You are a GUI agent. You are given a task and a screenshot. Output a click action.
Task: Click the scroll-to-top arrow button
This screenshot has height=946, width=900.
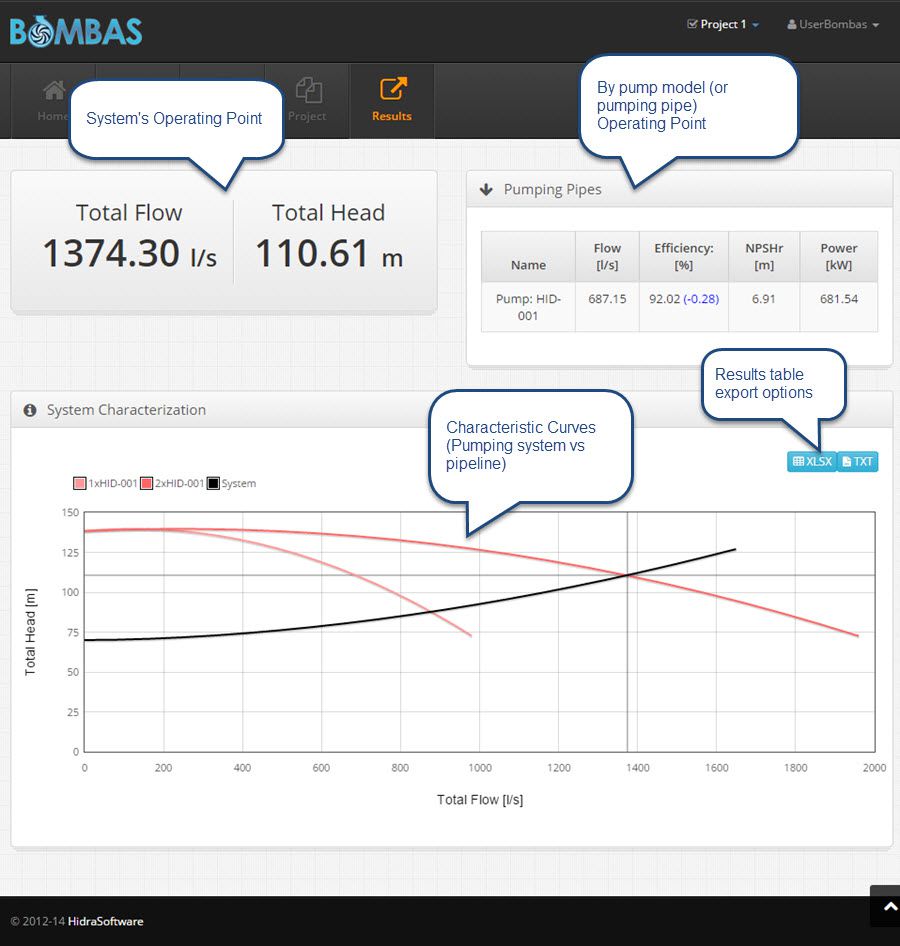(884, 907)
